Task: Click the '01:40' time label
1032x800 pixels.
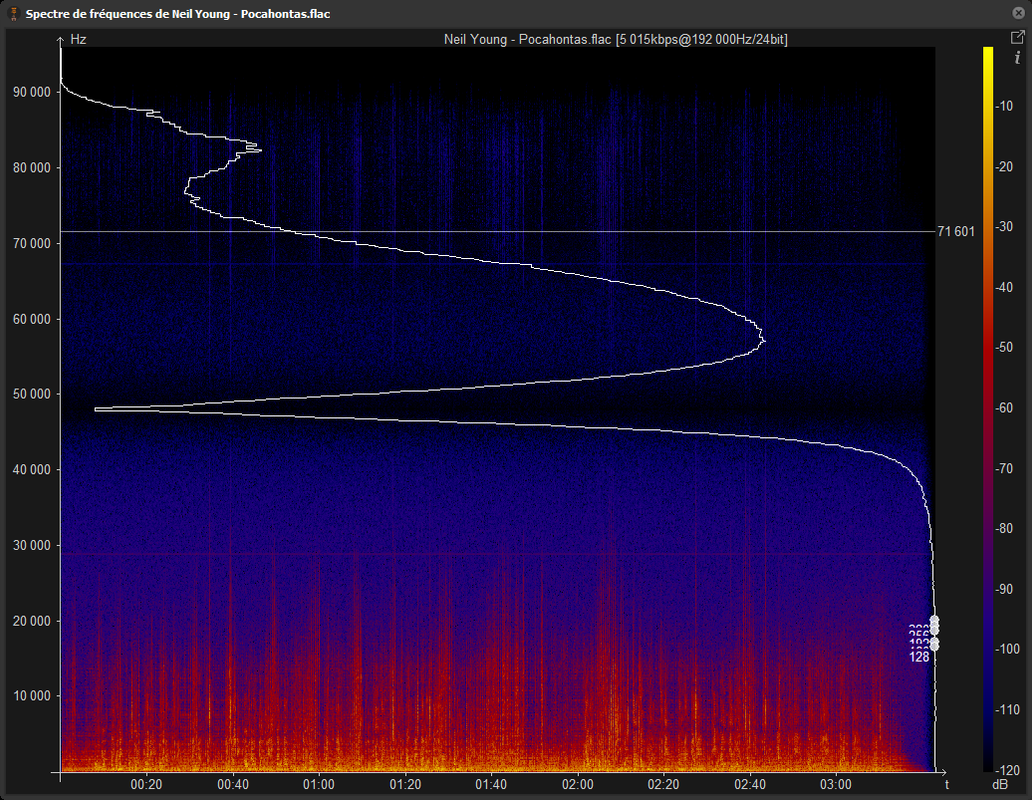Action: [491, 784]
